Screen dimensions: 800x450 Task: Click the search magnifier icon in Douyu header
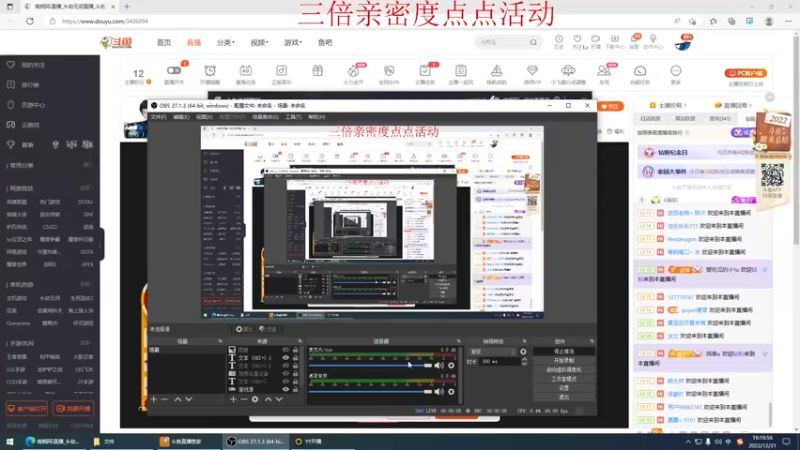point(533,42)
